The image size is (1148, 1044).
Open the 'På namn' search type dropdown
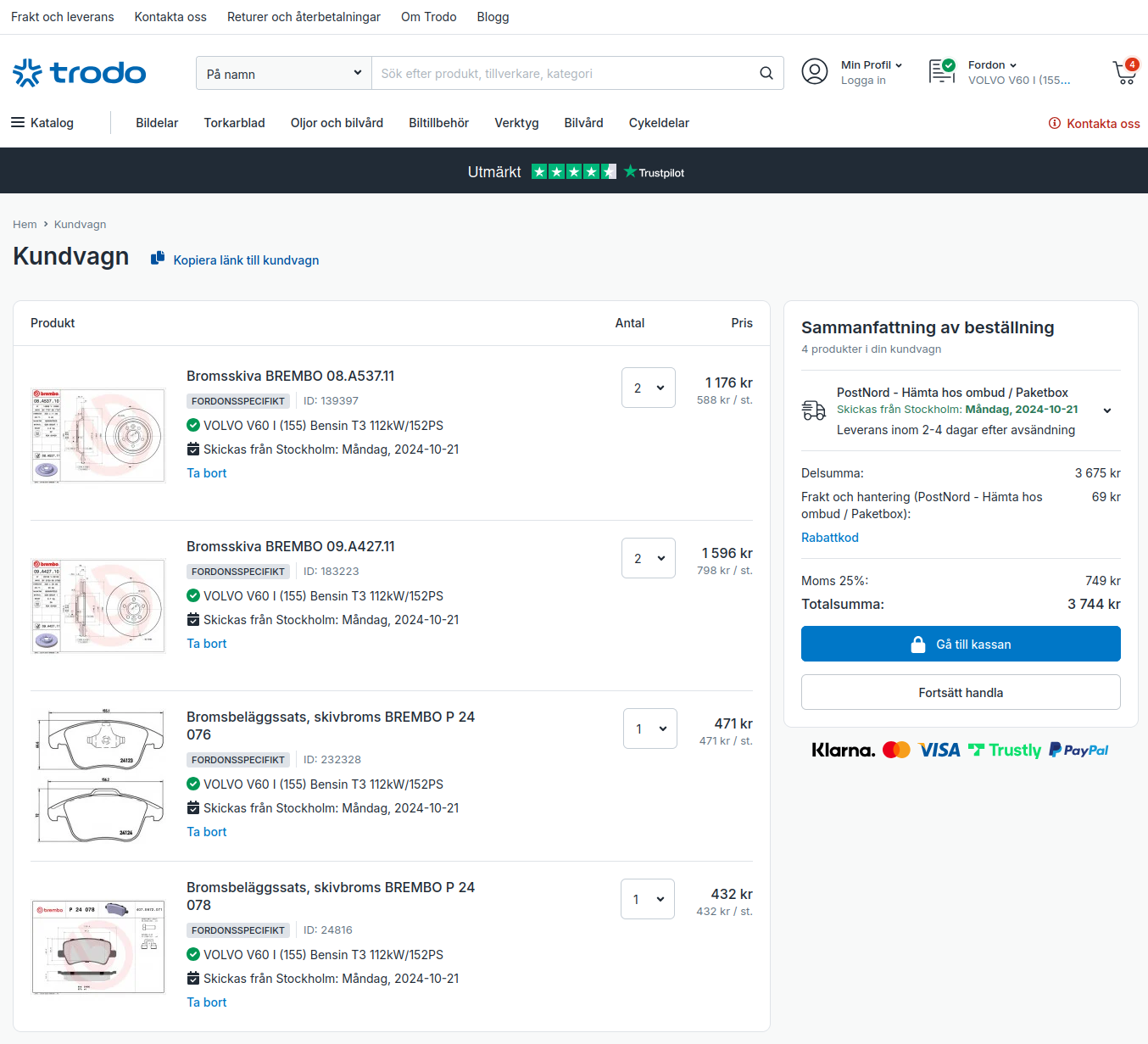pyautogui.click(x=284, y=73)
